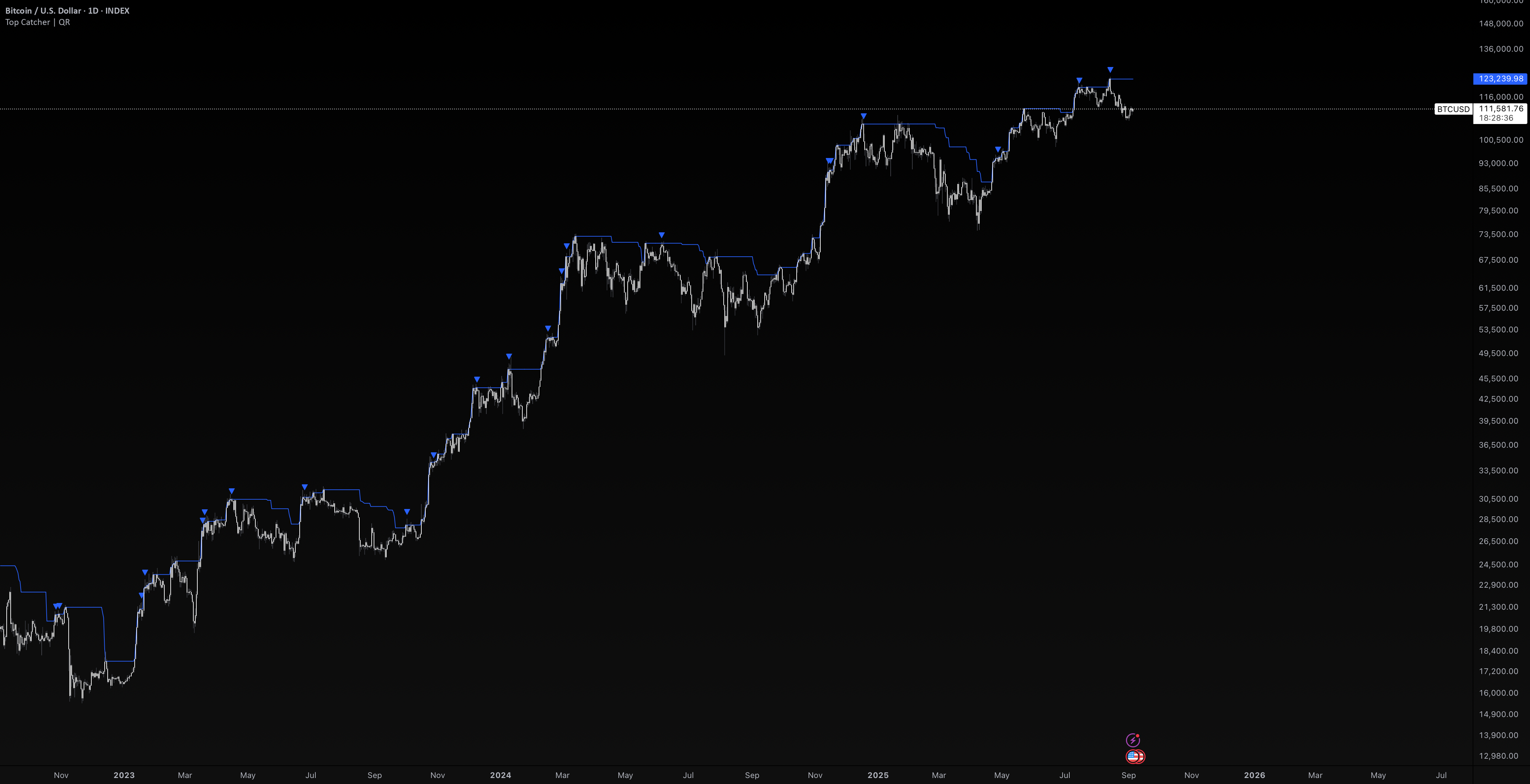Click the 39,500.00 price axis label
1530x784 pixels.
coord(1499,421)
